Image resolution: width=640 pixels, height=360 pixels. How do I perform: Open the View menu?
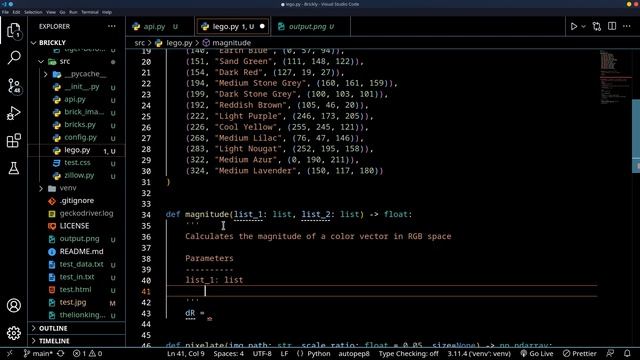tap(51, 12)
